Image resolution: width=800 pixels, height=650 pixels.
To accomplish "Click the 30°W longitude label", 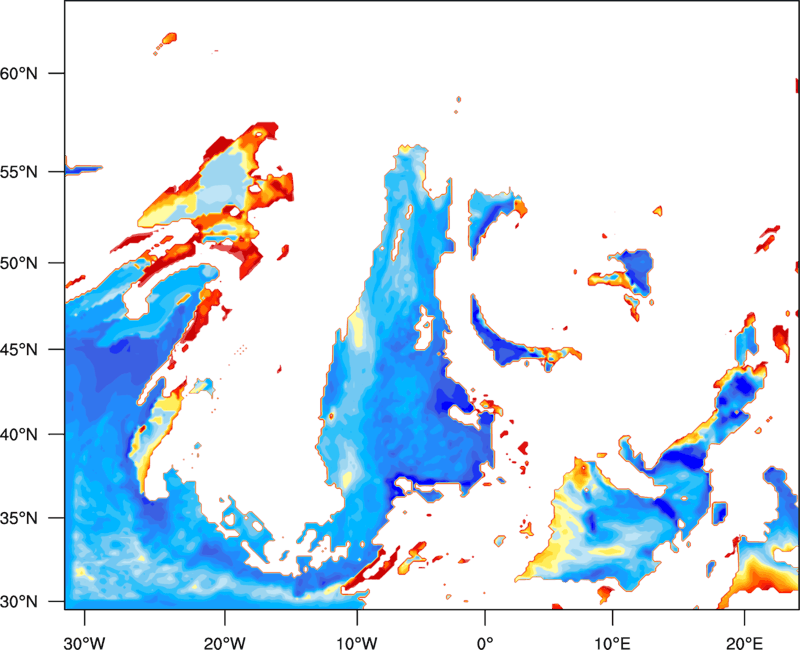I will [x=85, y=643].
